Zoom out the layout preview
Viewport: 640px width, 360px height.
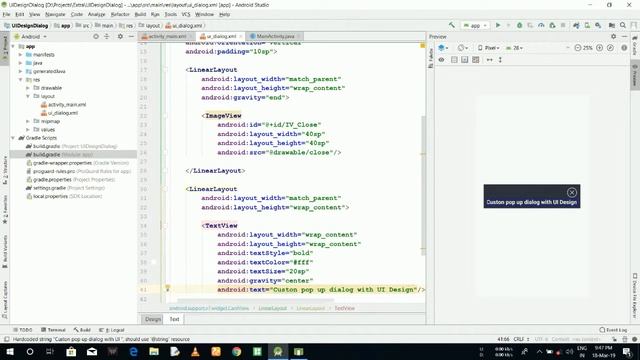pos(578,48)
